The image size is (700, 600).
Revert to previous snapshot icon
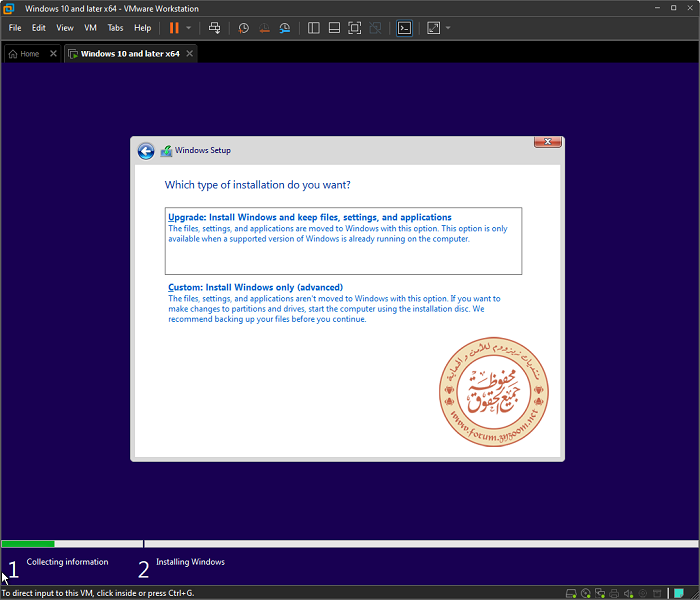point(264,28)
